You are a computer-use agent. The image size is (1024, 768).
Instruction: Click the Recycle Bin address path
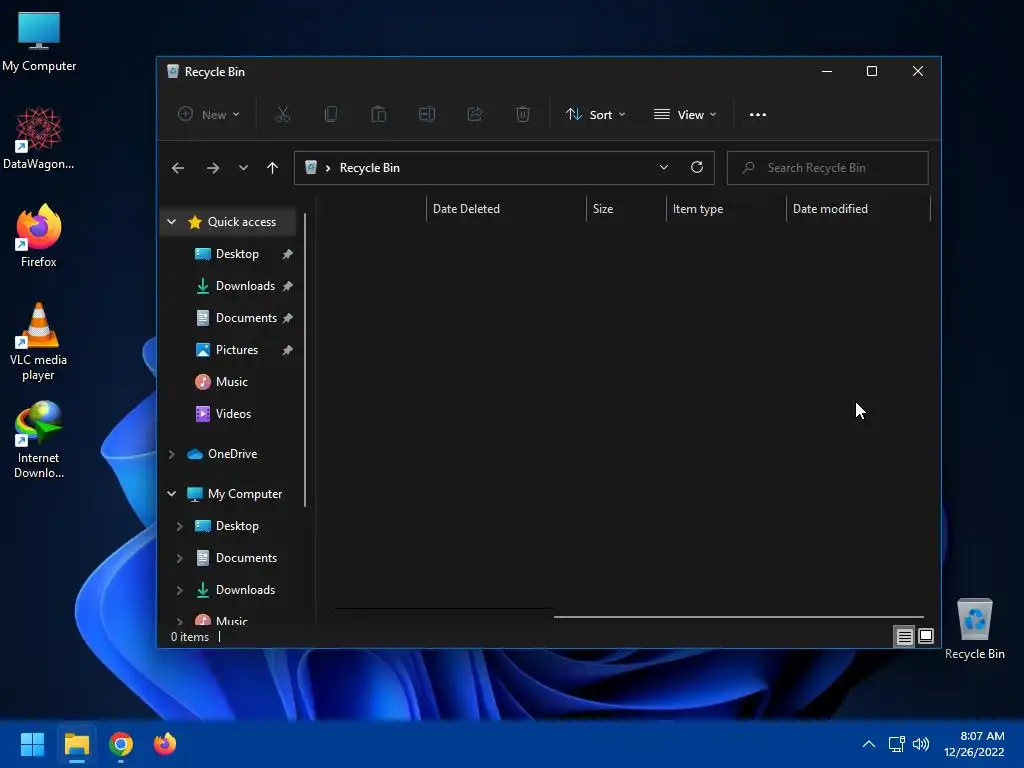click(x=370, y=168)
